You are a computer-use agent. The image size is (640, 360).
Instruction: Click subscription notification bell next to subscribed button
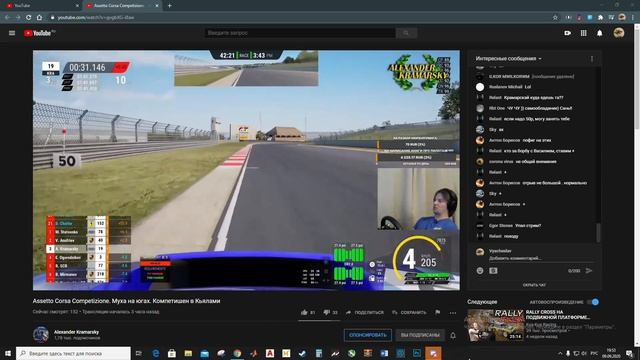453,335
